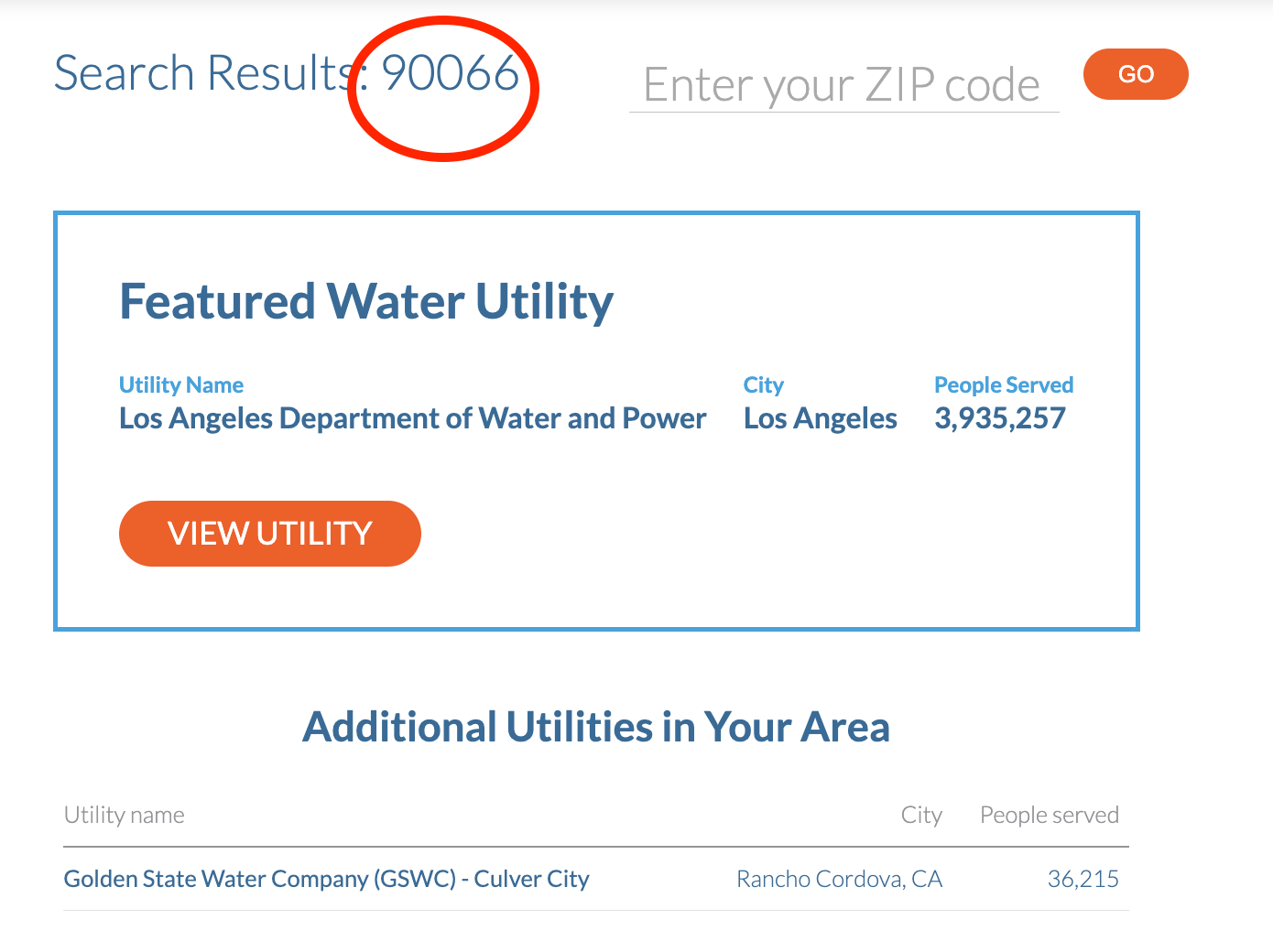Click Additional Utilities in Your Area heading
1273x952 pixels.
pos(596,727)
